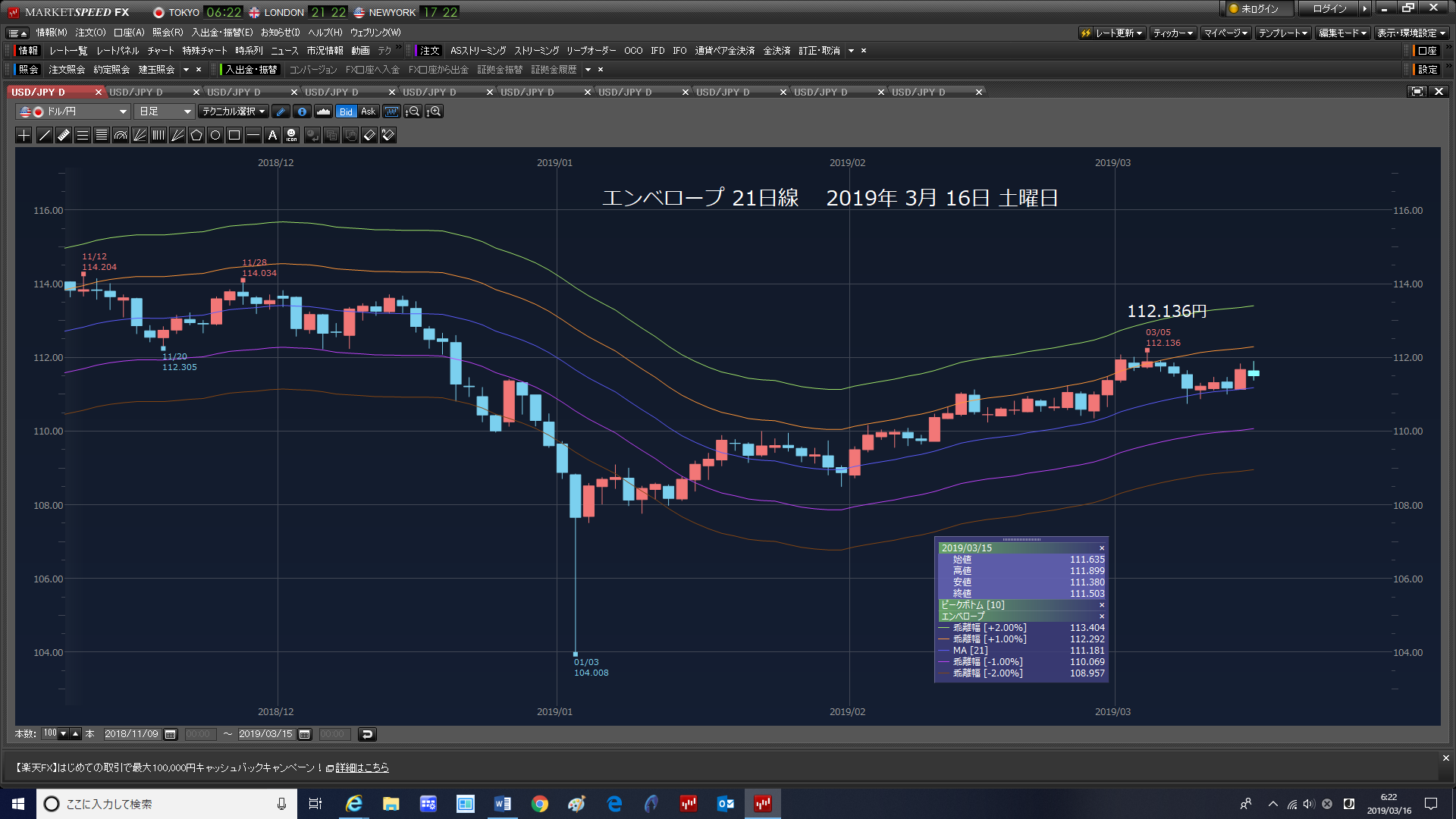Select the five horizontal lines tool
Image resolution: width=1456 pixels, height=819 pixels.
tap(102, 135)
